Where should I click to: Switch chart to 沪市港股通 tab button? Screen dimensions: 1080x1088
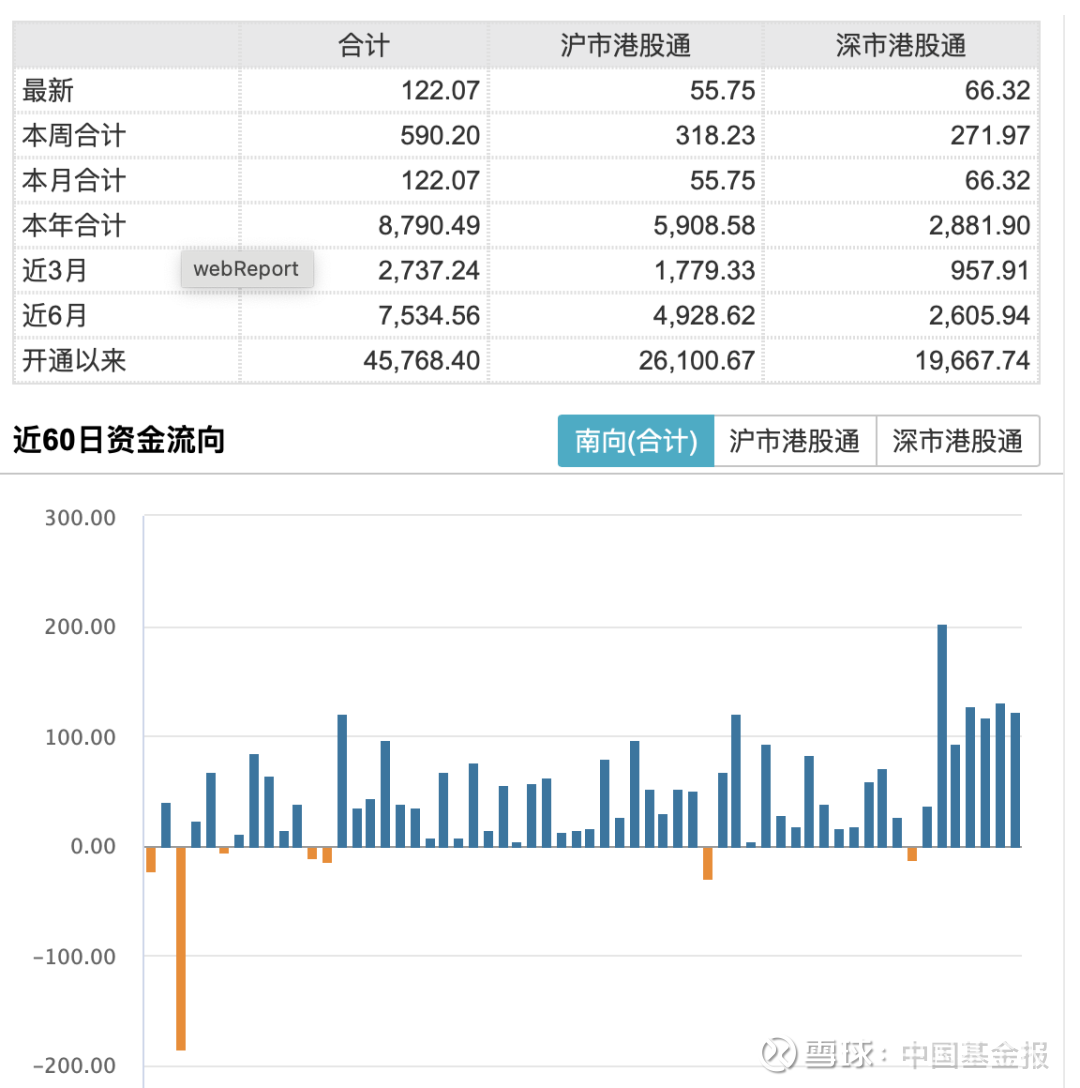coord(795,441)
